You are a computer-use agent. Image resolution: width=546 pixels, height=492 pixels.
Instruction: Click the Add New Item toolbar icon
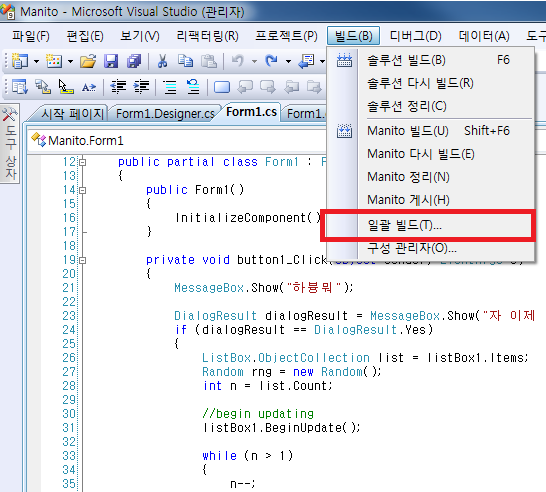tap(54, 61)
